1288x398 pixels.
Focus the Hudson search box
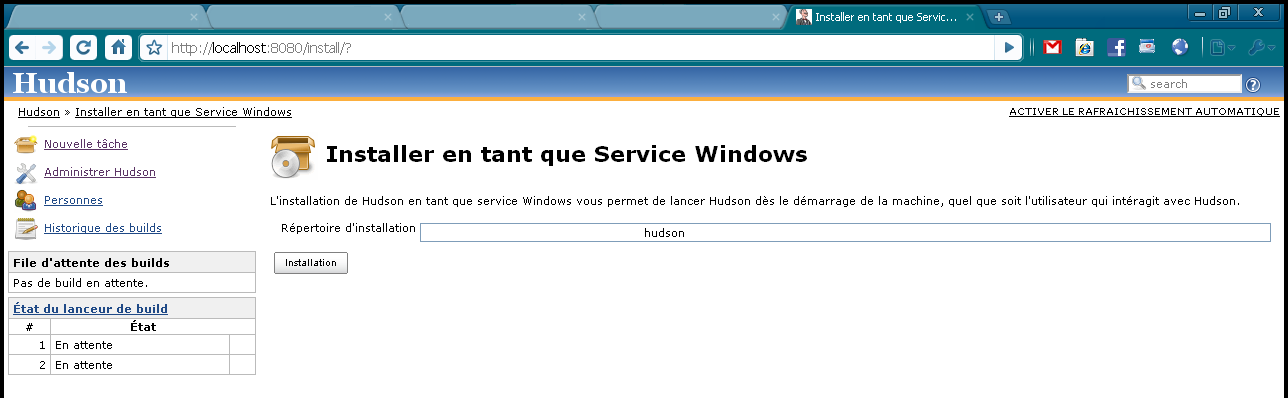coord(1184,84)
